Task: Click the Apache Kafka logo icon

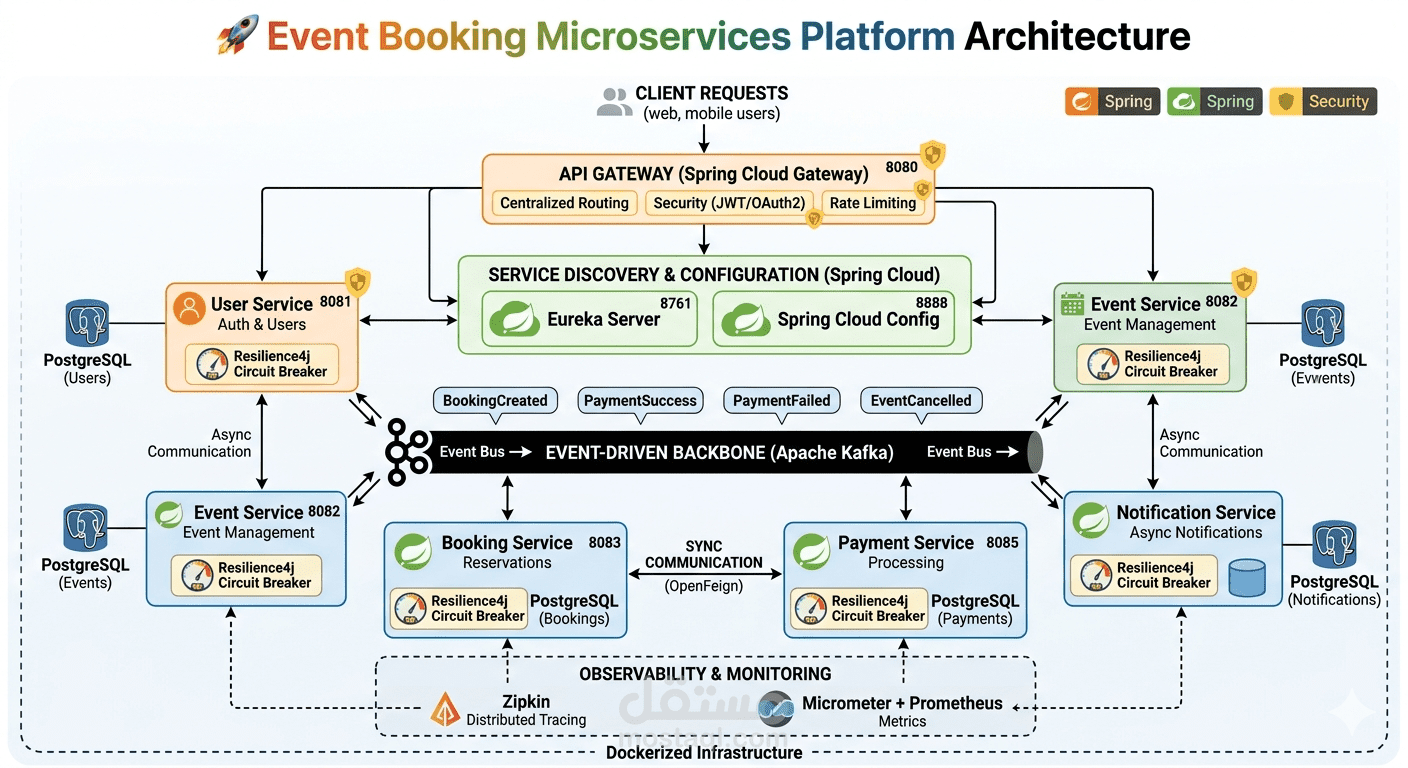Action: point(406,452)
